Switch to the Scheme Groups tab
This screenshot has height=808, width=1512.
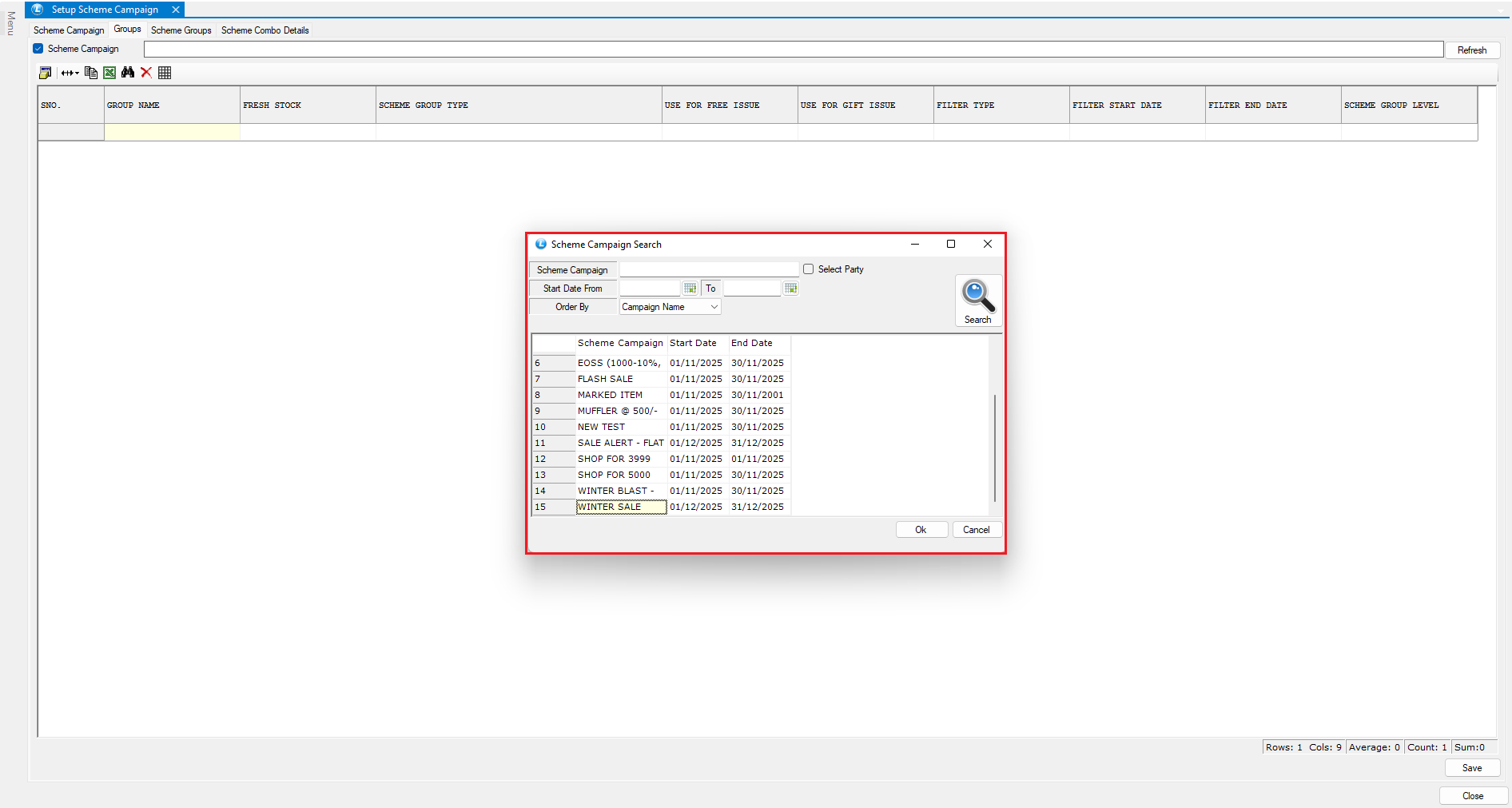(x=181, y=30)
